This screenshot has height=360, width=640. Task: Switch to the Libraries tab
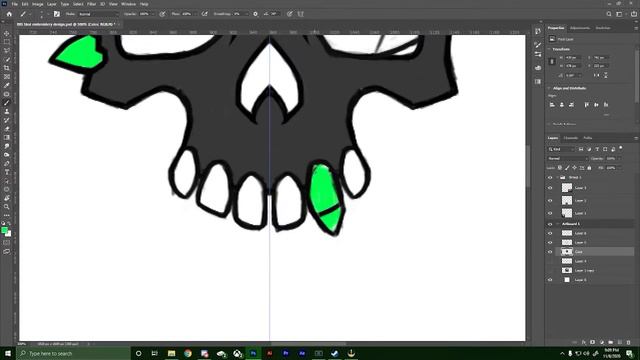[603, 28]
